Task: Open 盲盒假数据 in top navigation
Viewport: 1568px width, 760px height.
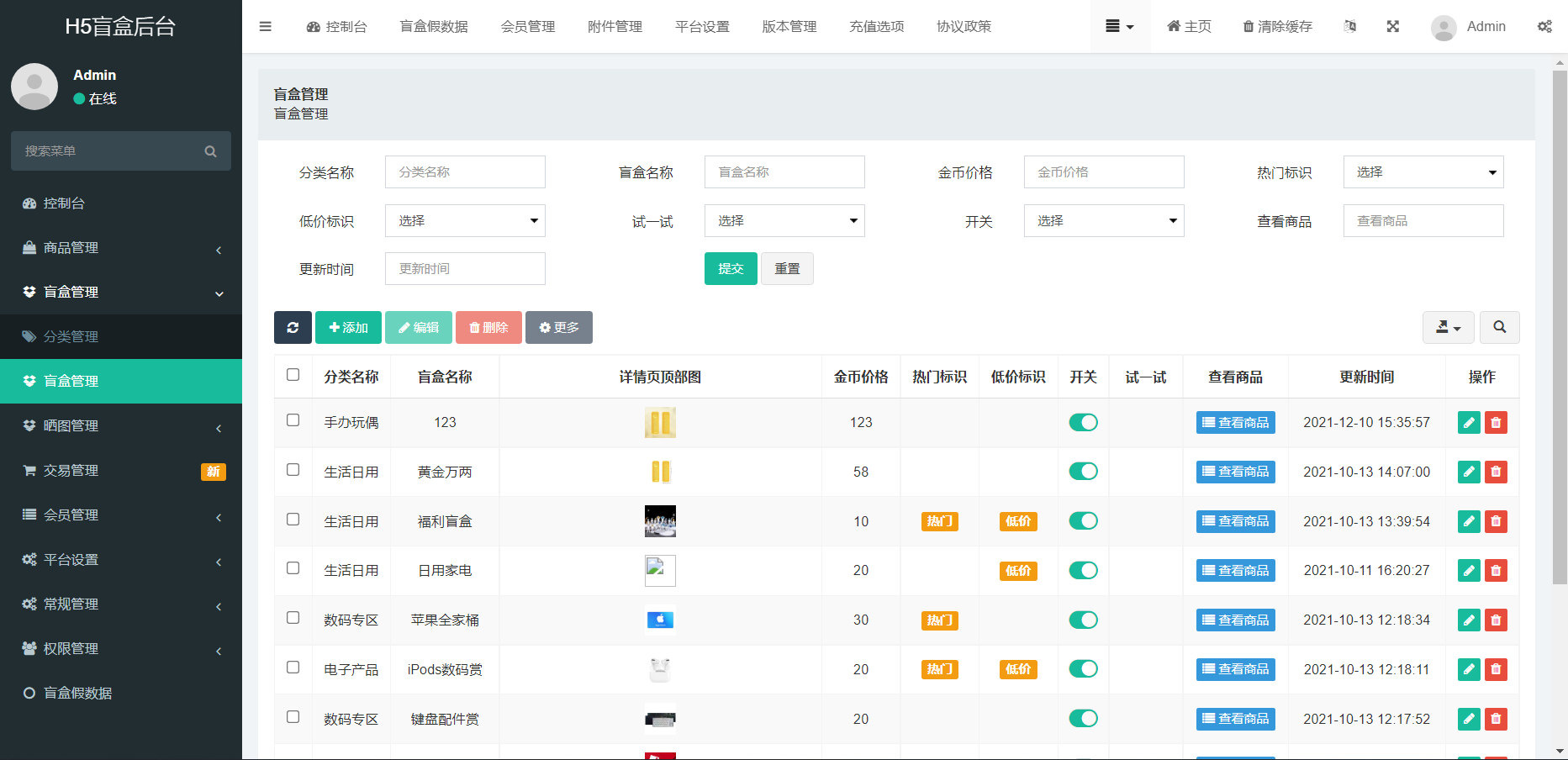Action: point(434,27)
